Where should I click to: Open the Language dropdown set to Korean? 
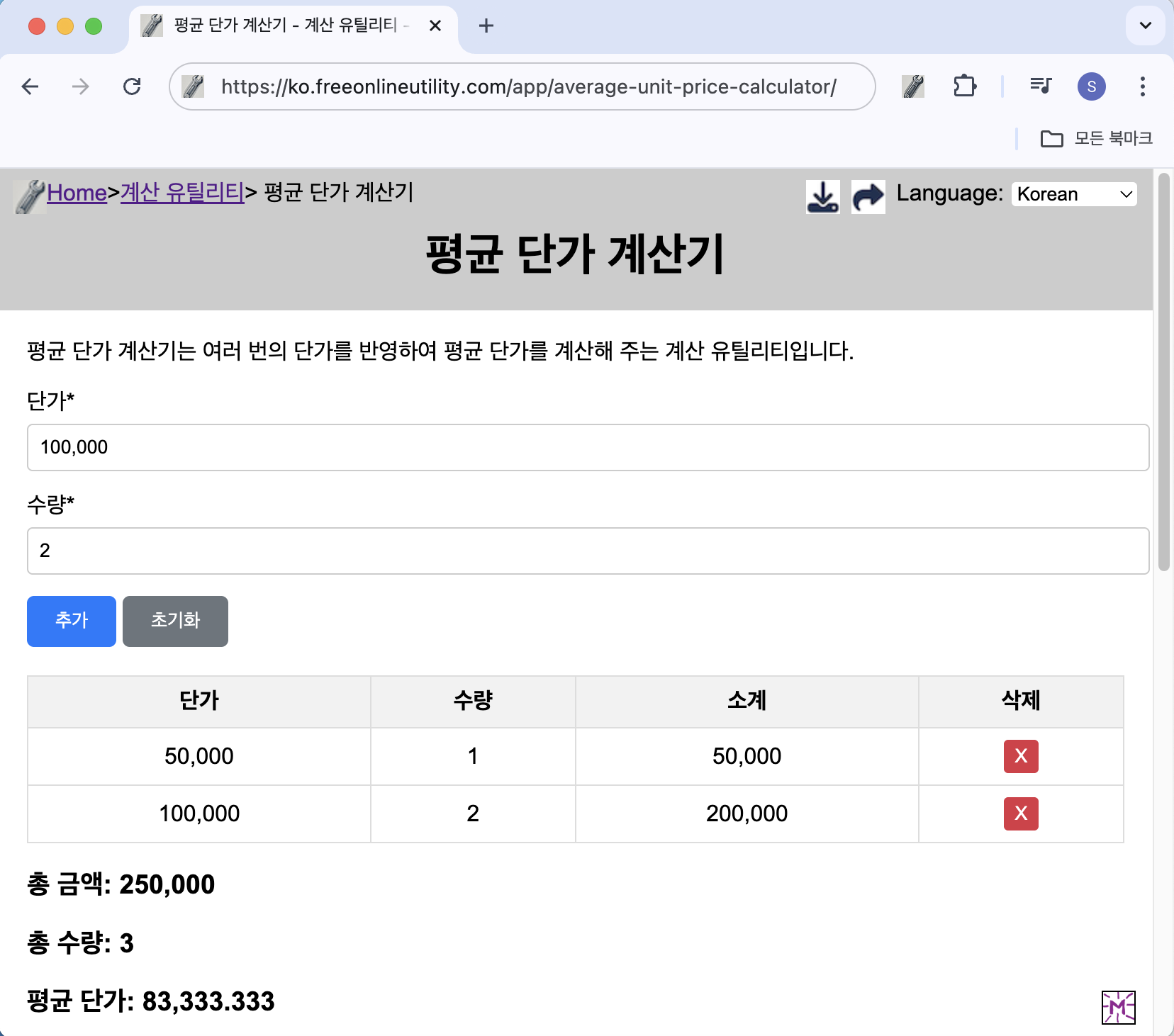[x=1074, y=194]
